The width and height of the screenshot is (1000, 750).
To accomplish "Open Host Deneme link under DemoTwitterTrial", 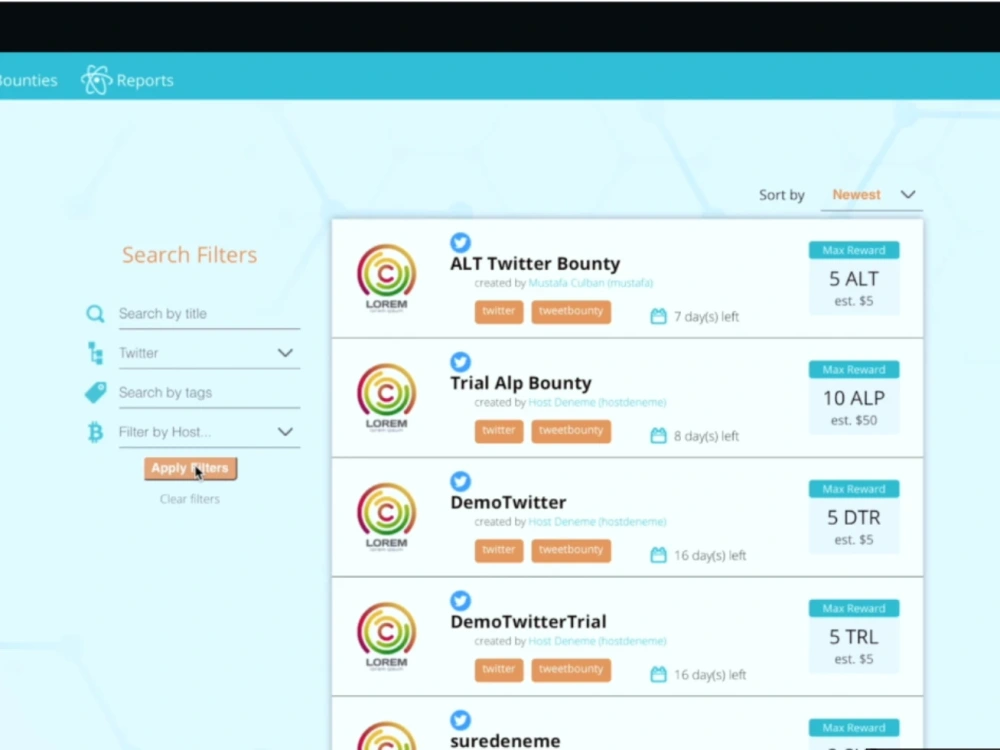I will [597, 640].
